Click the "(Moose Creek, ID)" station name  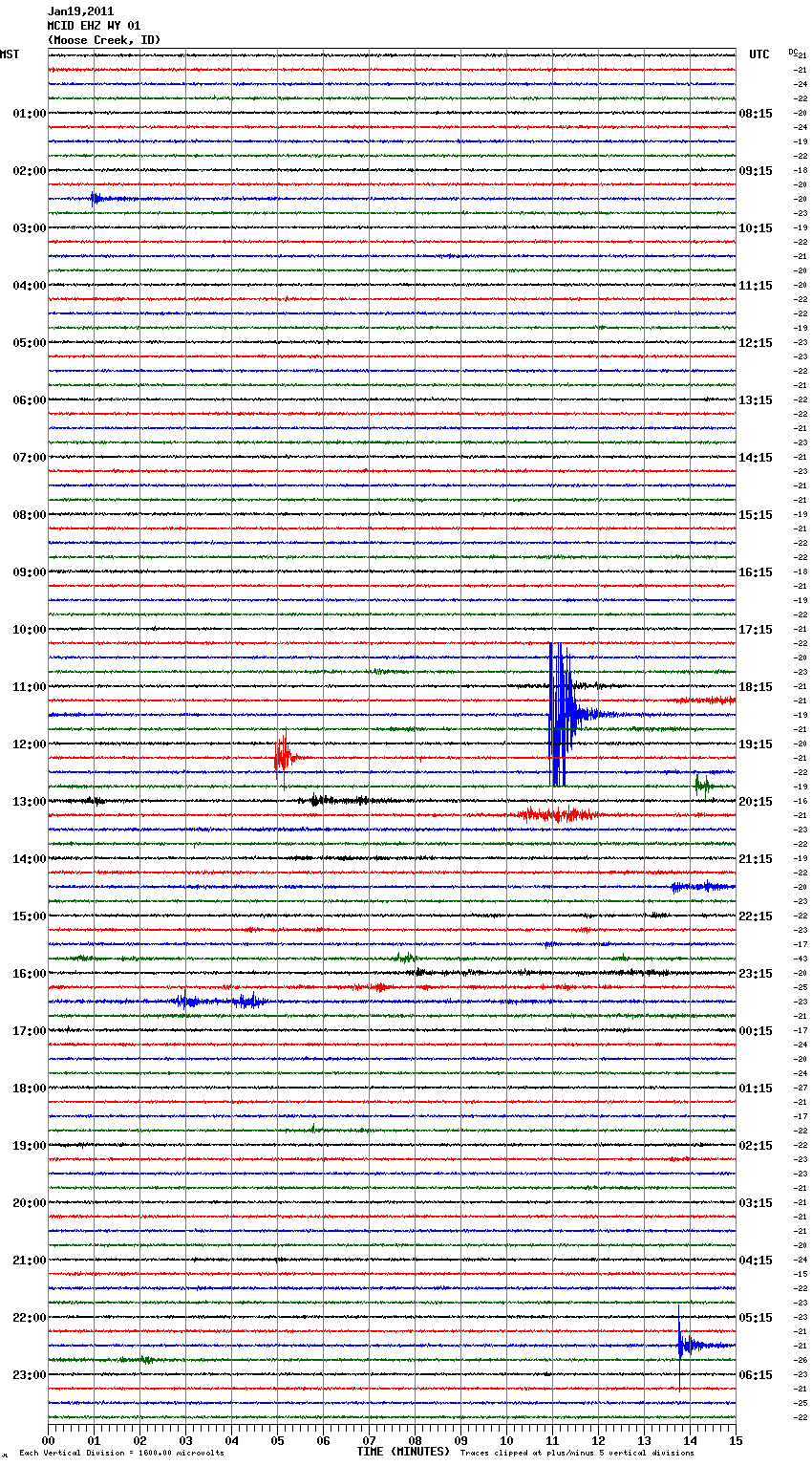click(104, 40)
